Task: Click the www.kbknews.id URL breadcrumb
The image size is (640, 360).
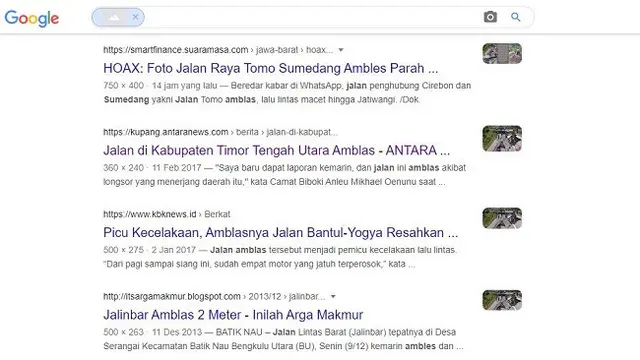Action: coord(167,214)
